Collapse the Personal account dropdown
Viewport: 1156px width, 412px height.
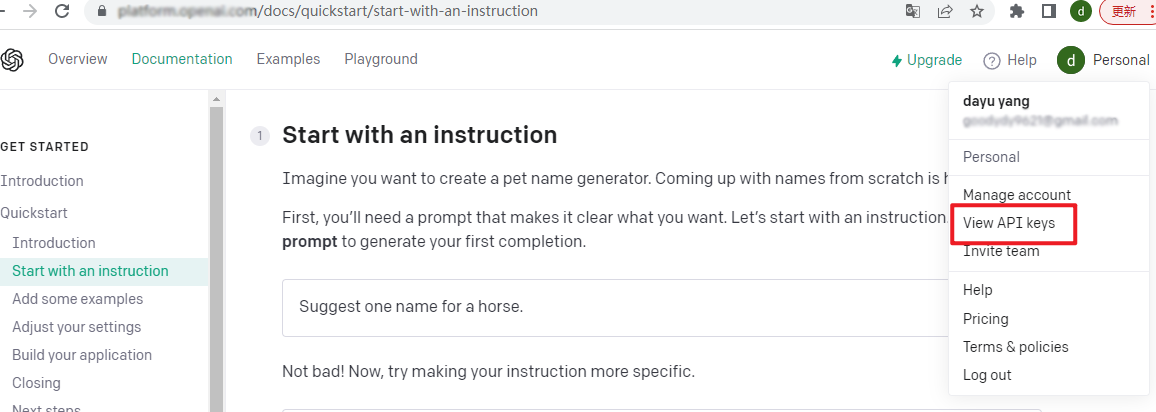(x=1103, y=60)
